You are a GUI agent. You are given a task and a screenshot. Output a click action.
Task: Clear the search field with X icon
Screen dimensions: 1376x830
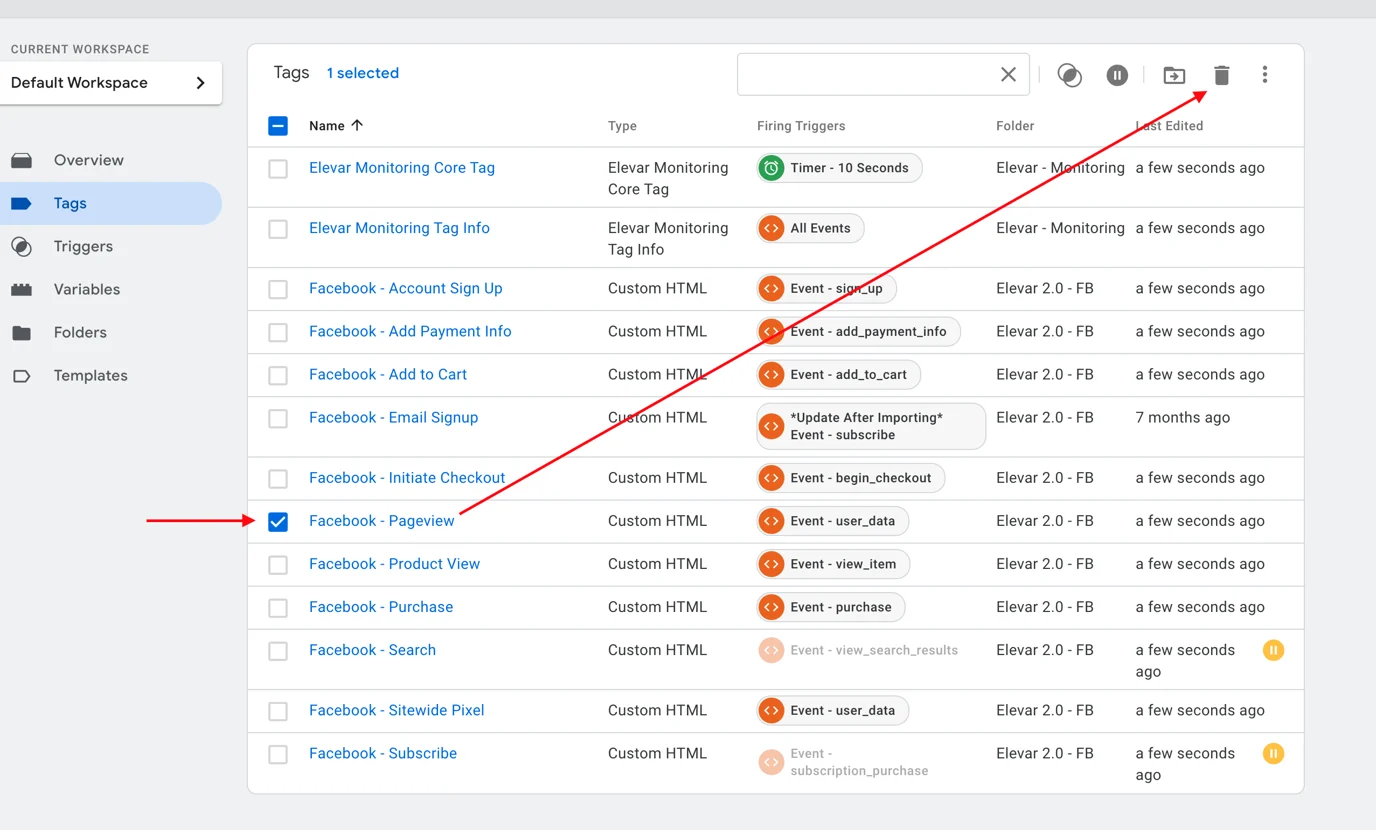[x=1008, y=75]
